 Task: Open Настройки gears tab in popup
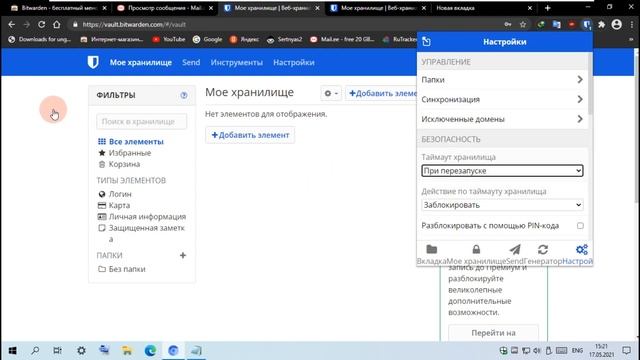coord(578,254)
